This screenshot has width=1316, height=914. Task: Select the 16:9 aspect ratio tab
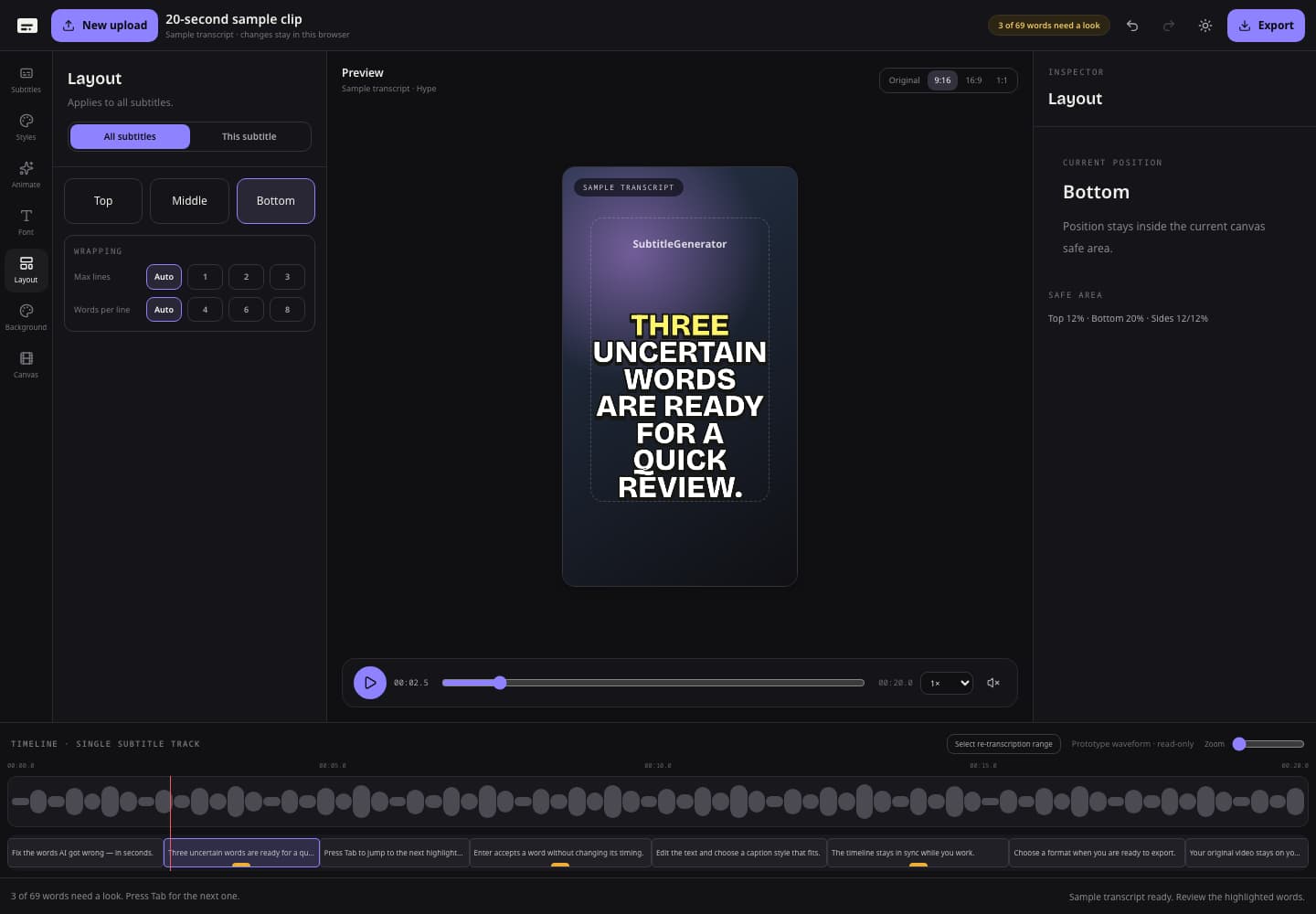point(973,80)
